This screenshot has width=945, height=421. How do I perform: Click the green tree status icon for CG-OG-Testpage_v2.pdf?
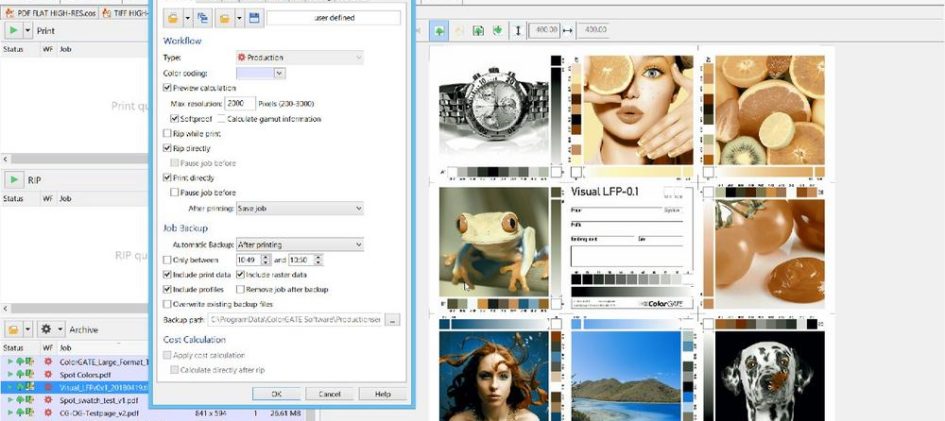coord(19,413)
